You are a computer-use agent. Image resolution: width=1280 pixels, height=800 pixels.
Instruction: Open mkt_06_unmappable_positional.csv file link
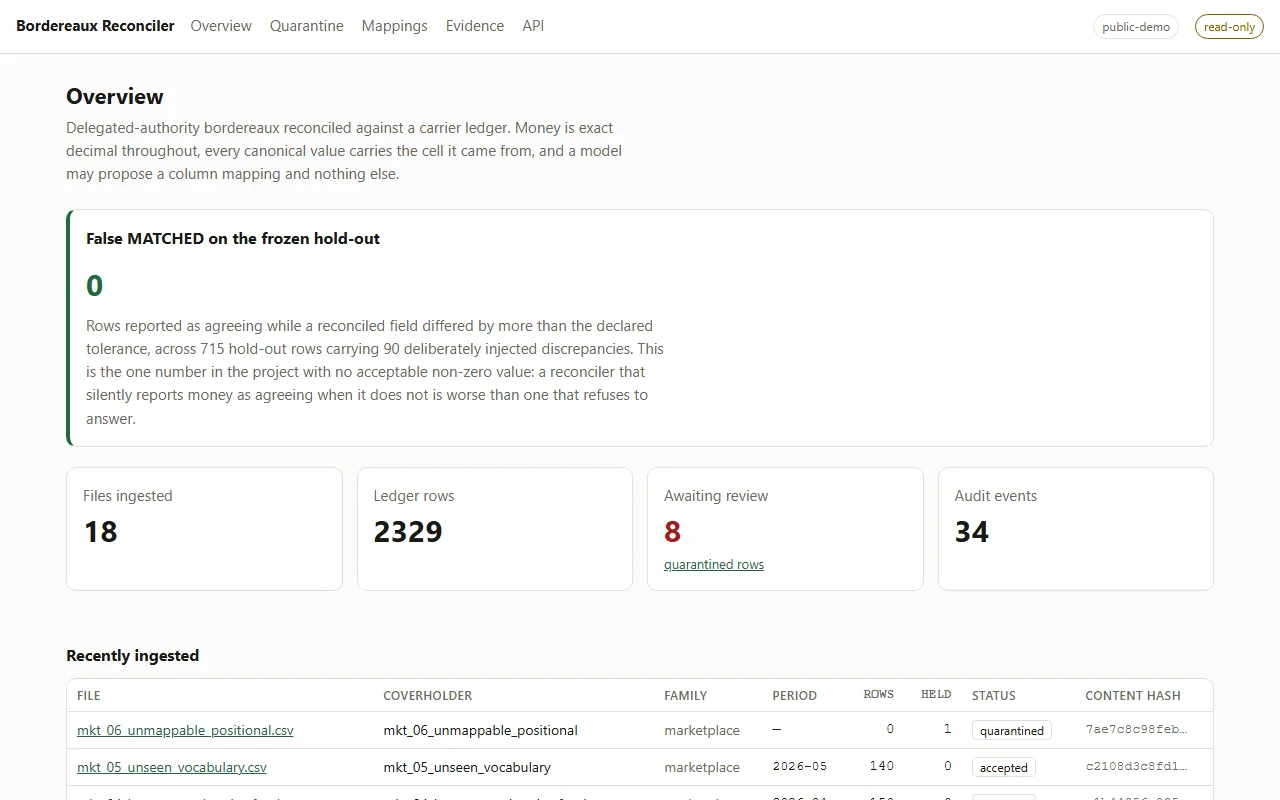coord(185,730)
